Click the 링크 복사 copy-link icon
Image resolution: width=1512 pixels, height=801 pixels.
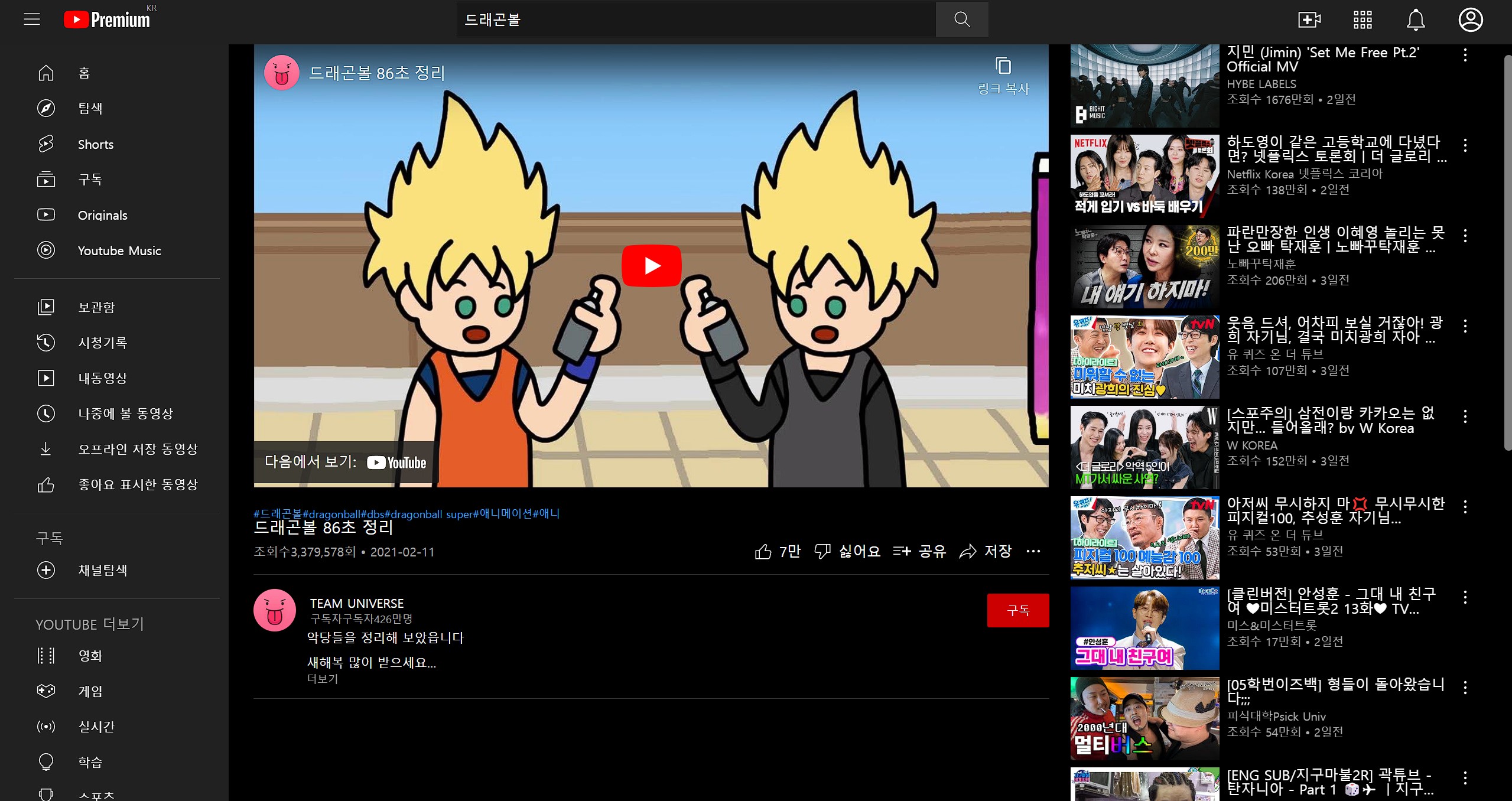[x=1003, y=66]
